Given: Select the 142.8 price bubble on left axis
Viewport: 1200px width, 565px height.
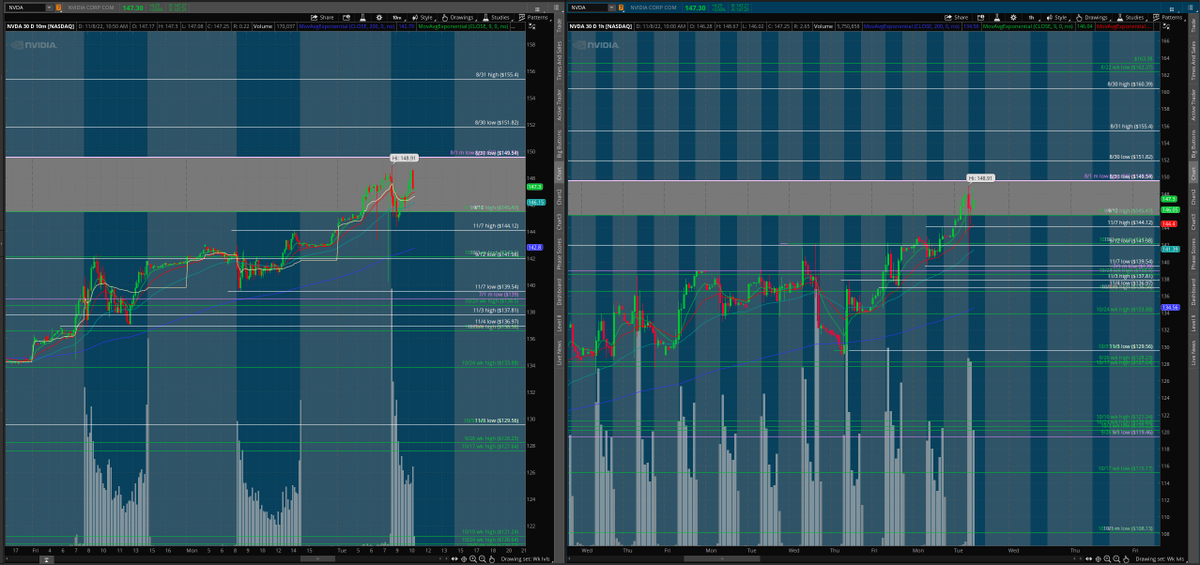Looking at the screenshot, I should [534, 246].
